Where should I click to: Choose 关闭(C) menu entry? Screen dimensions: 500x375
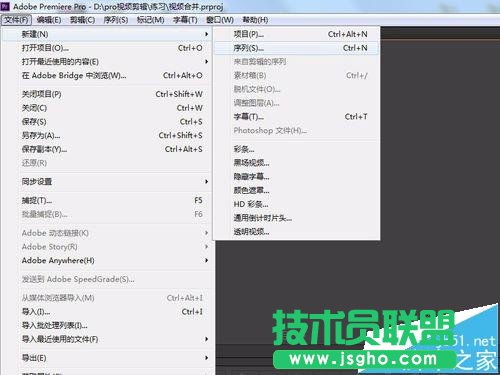pos(107,108)
